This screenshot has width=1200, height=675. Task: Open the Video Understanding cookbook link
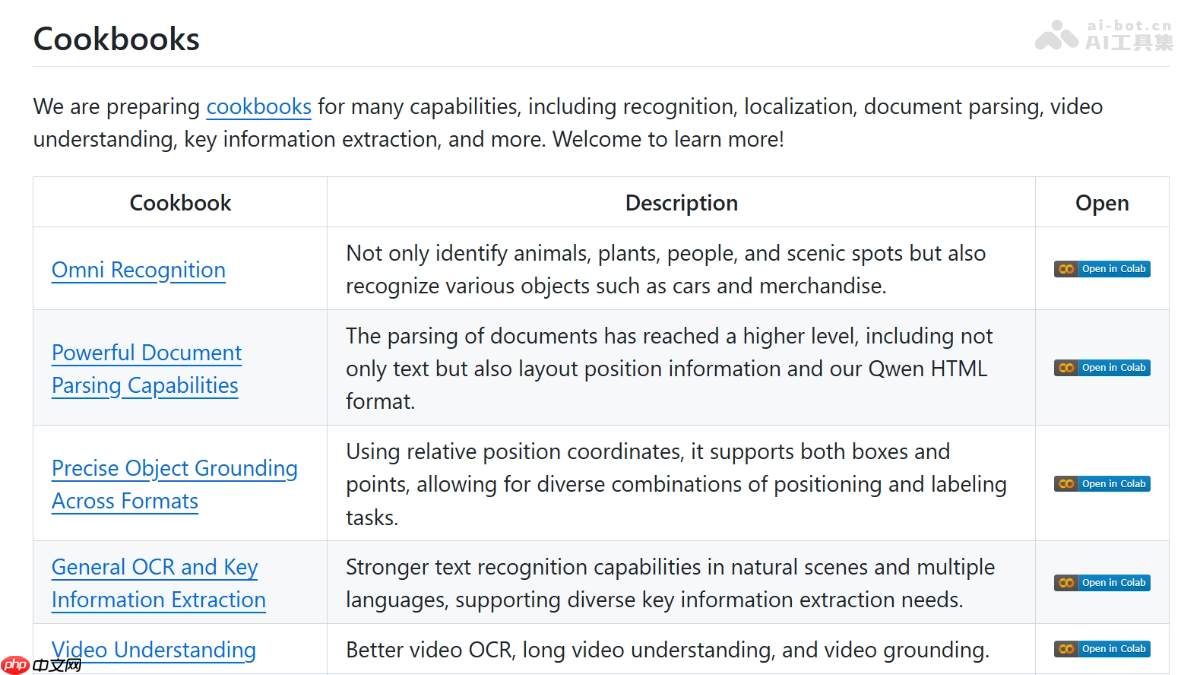(x=154, y=650)
